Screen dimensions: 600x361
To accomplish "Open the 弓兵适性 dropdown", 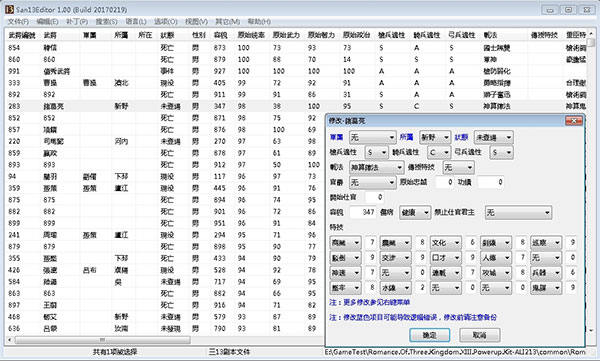I will (501, 152).
